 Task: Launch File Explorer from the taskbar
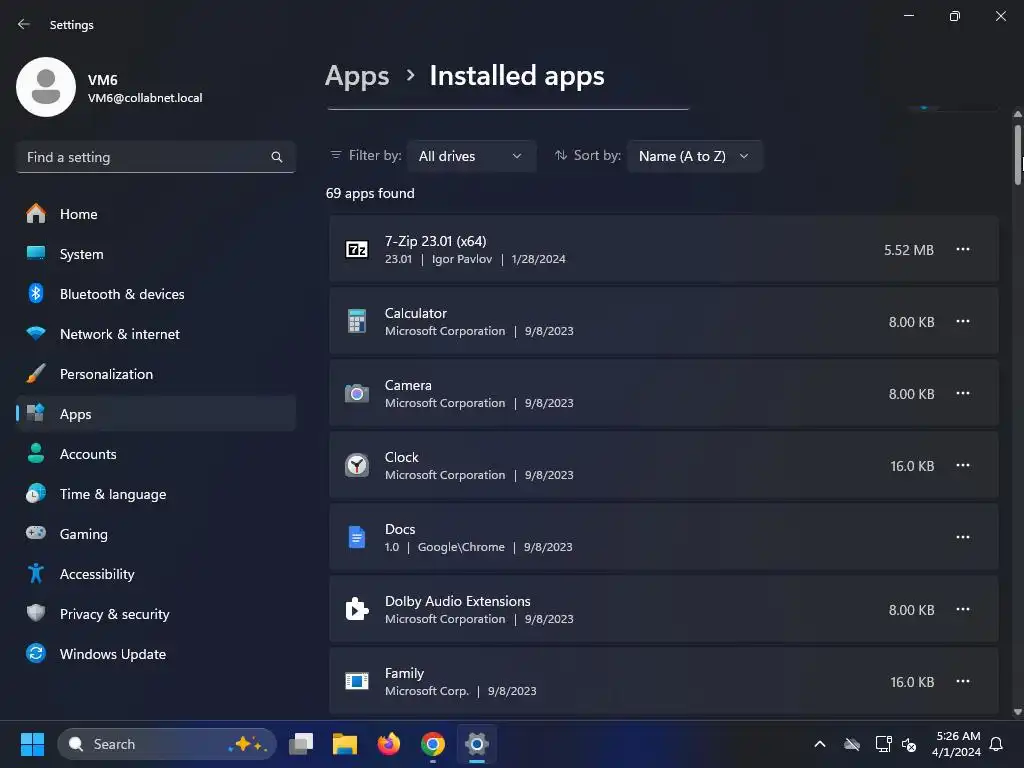pos(345,744)
